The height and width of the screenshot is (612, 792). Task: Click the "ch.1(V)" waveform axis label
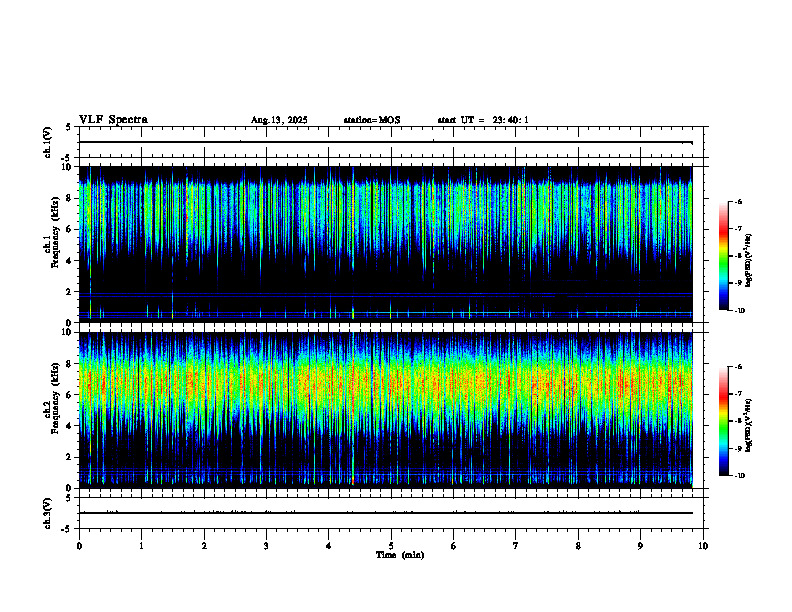click(48, 142)
